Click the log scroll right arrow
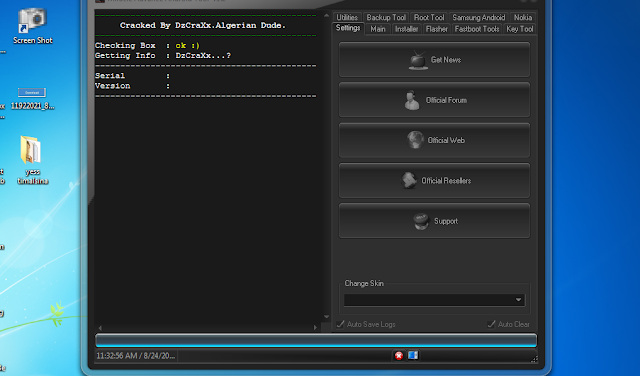Viewport: 640px width, 376px height. 315,327
